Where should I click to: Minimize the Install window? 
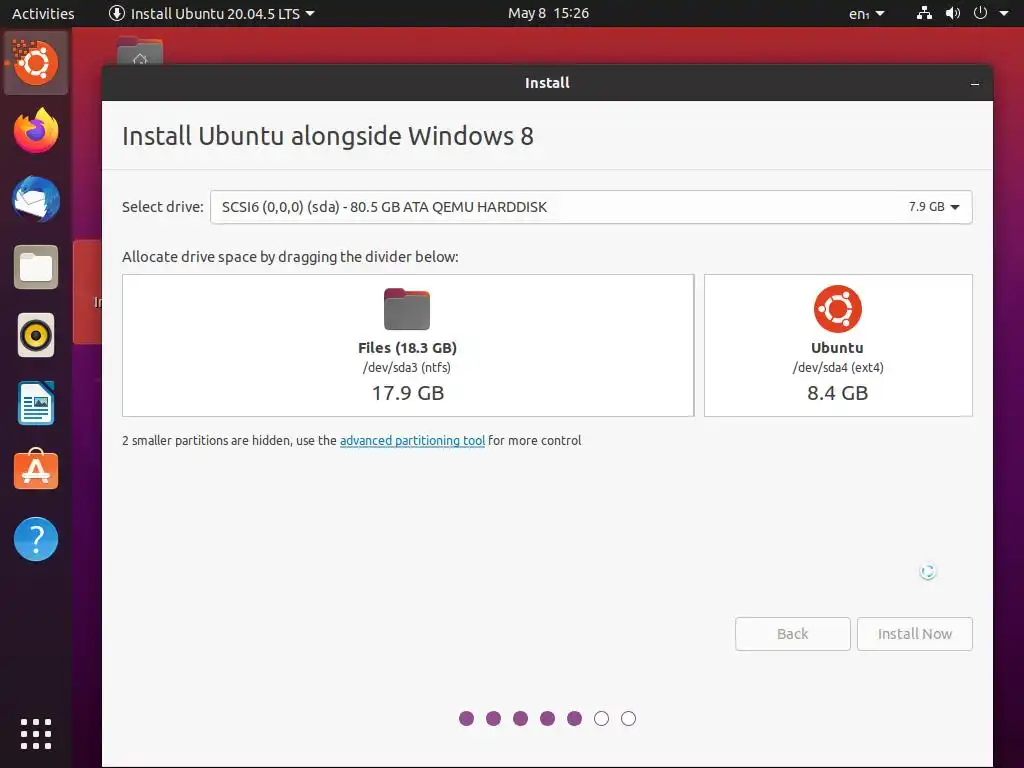975,84
